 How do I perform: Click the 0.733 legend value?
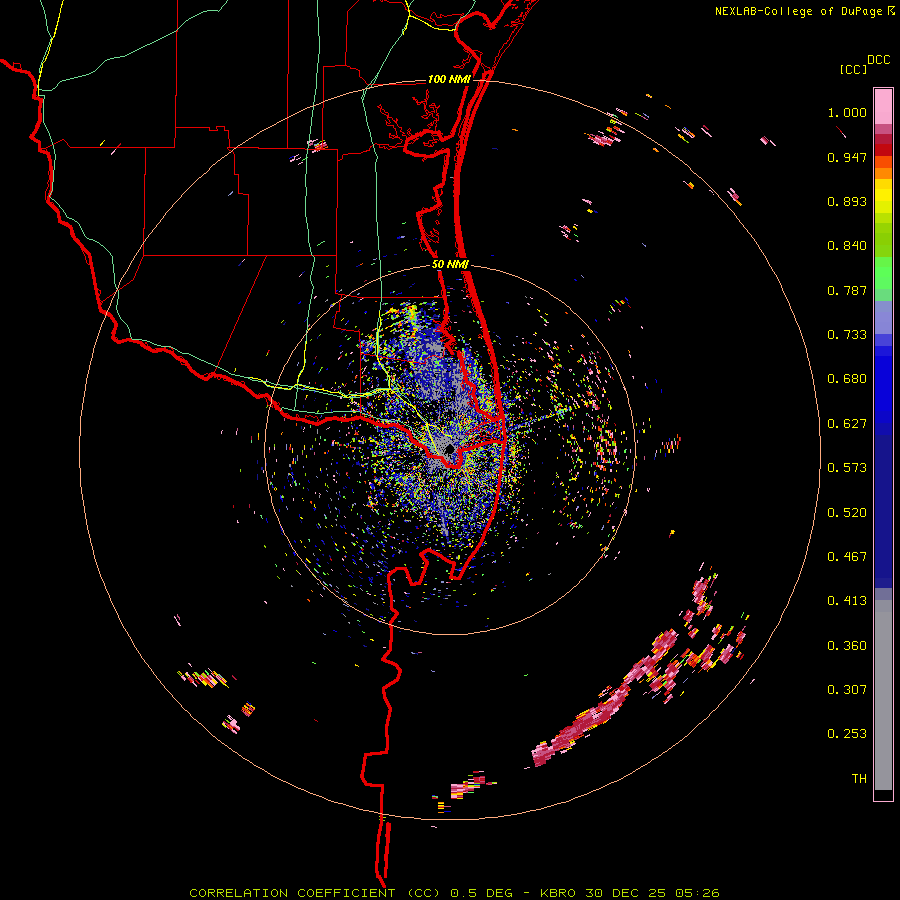[x=847, y=335]
